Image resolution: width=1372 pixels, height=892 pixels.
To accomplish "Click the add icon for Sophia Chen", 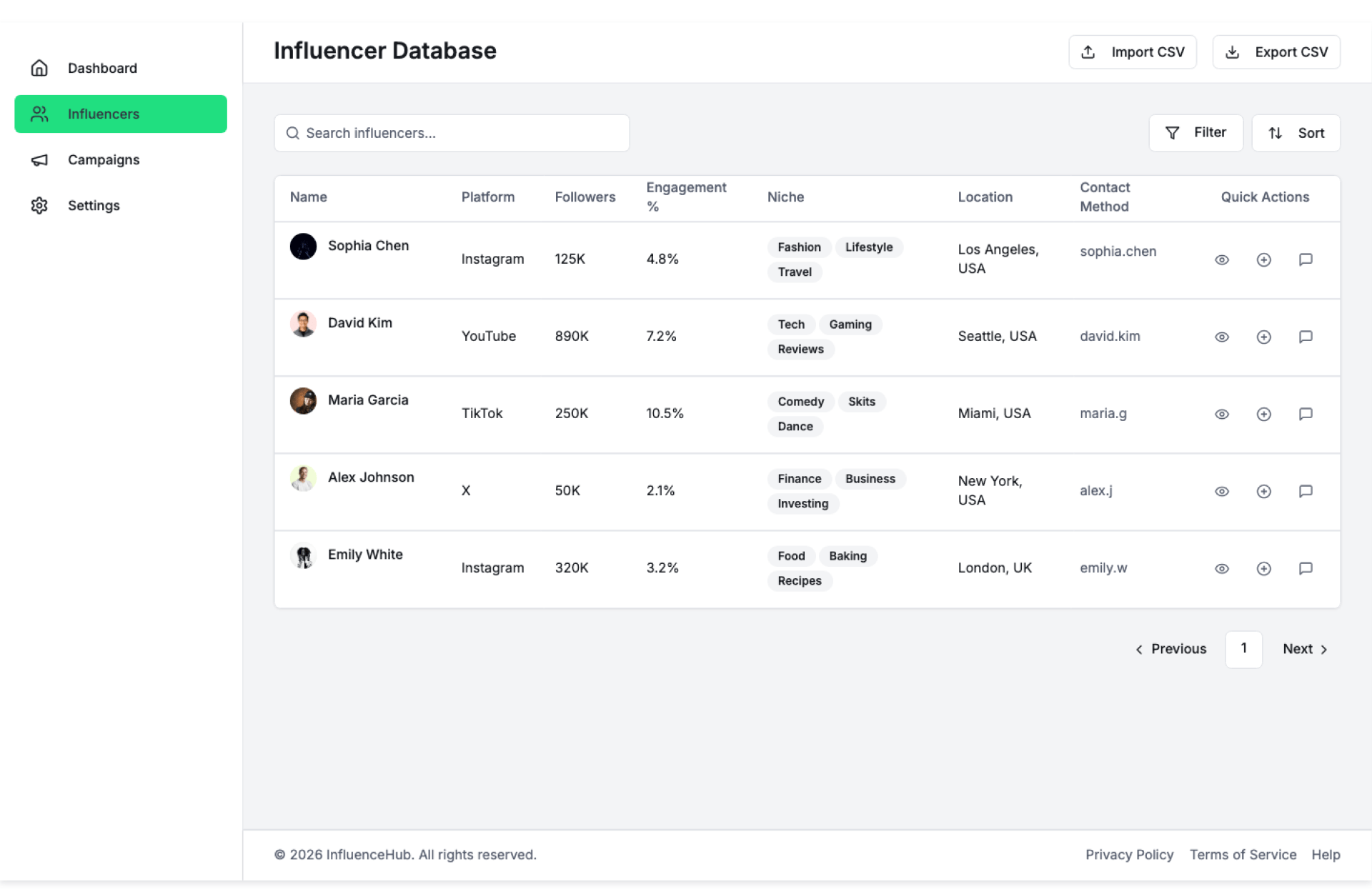I will click(x=1263, y=259).
